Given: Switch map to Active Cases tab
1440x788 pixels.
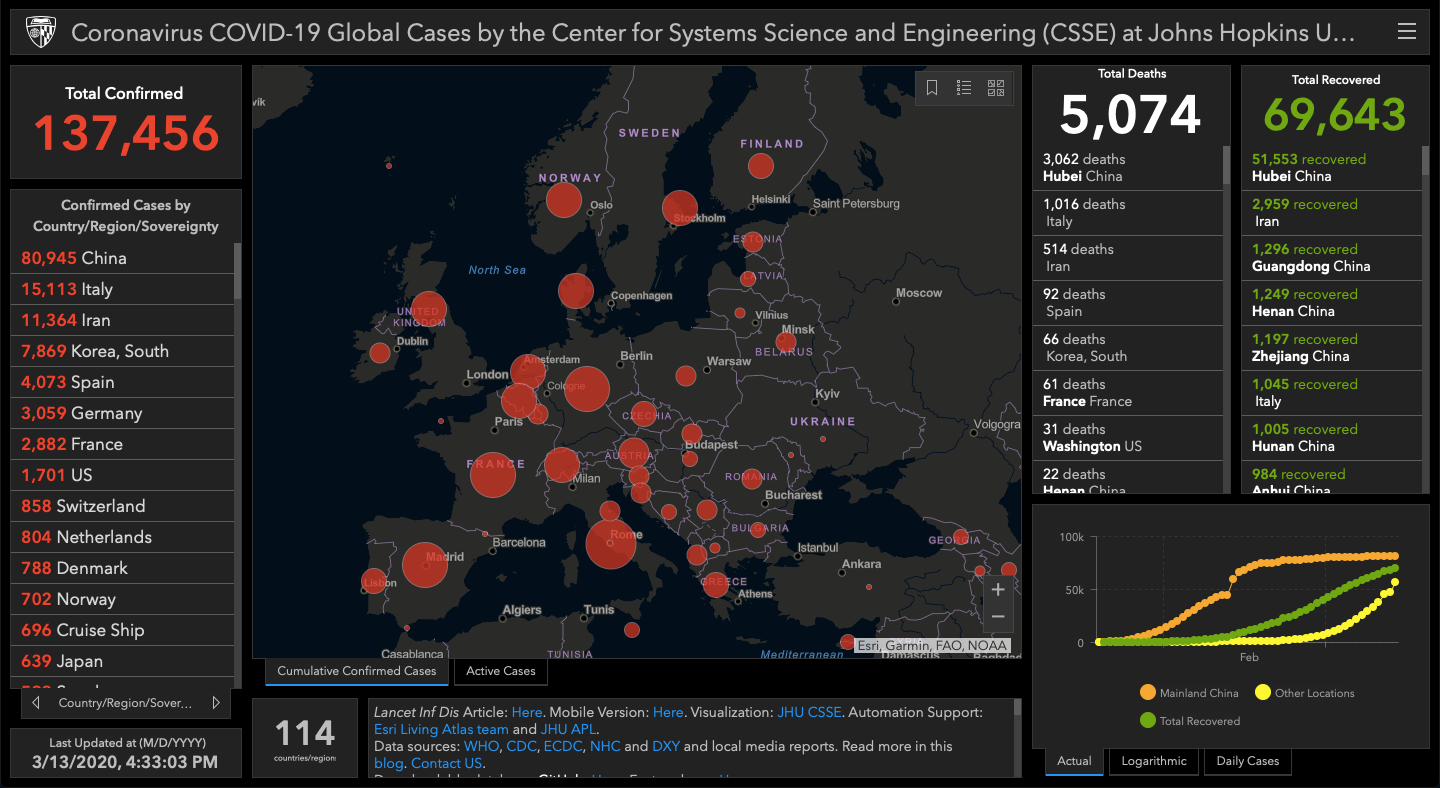Looking at the screenshot, I should 501,671.
